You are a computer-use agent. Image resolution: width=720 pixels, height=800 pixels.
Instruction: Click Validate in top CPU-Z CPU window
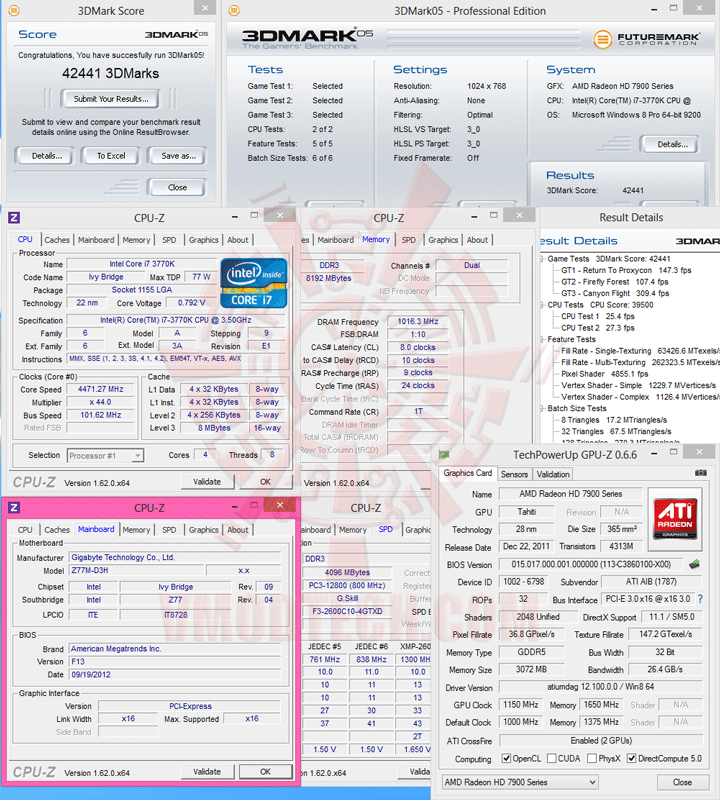207,482
